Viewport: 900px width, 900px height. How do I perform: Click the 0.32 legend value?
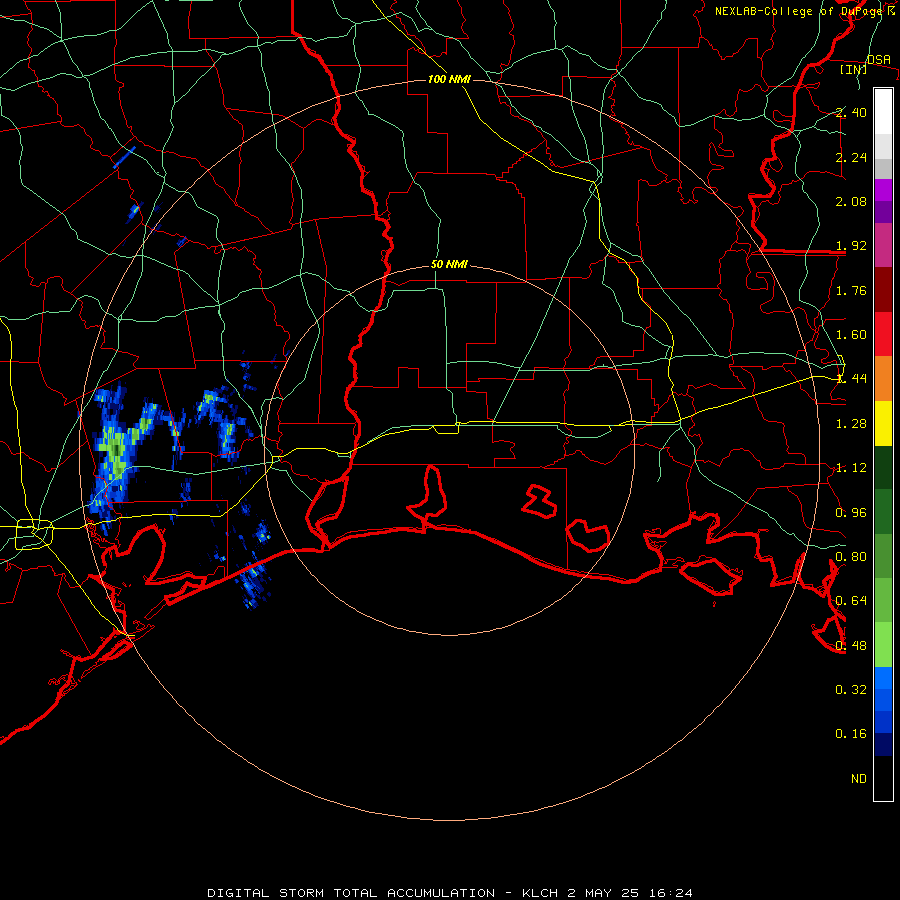[x=851, y=690]
